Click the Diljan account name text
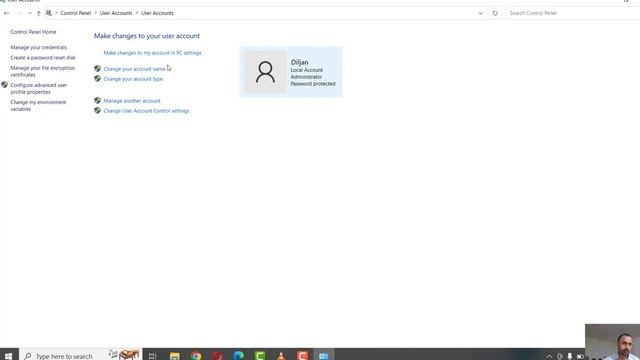Viewport: 640px width, 360px height. pyautogui.click(x=300, y=62)
